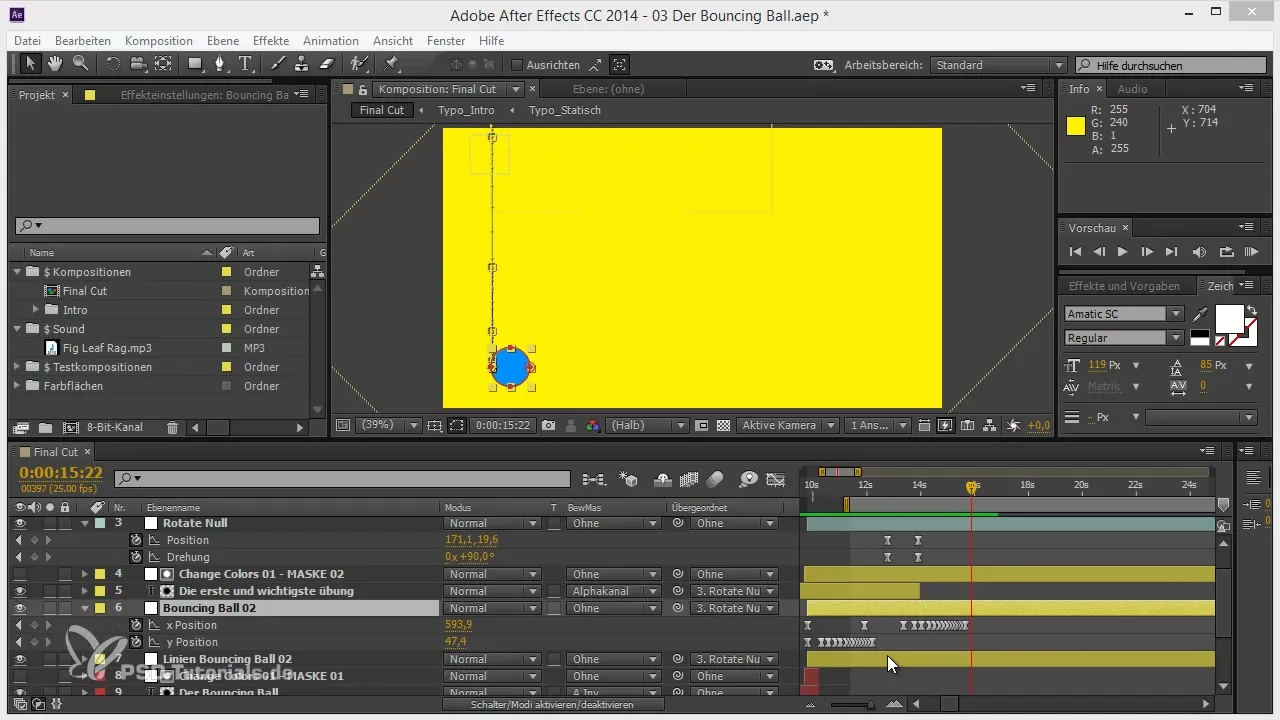1280x720 pixels.
Task: Delete selected project item trash icon
Action: pos(172,427)
